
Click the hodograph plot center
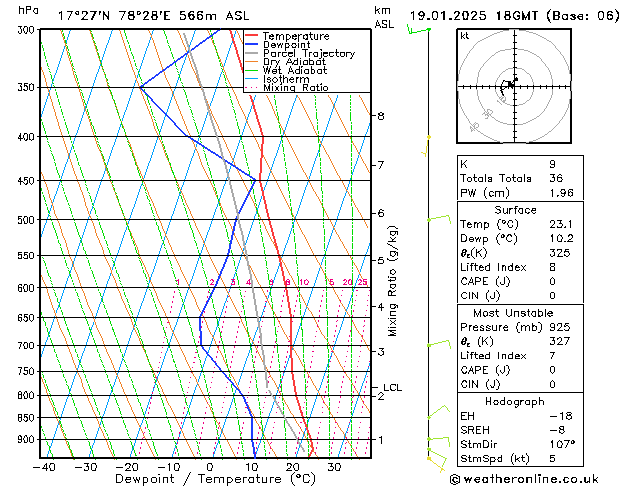point(514,86)
